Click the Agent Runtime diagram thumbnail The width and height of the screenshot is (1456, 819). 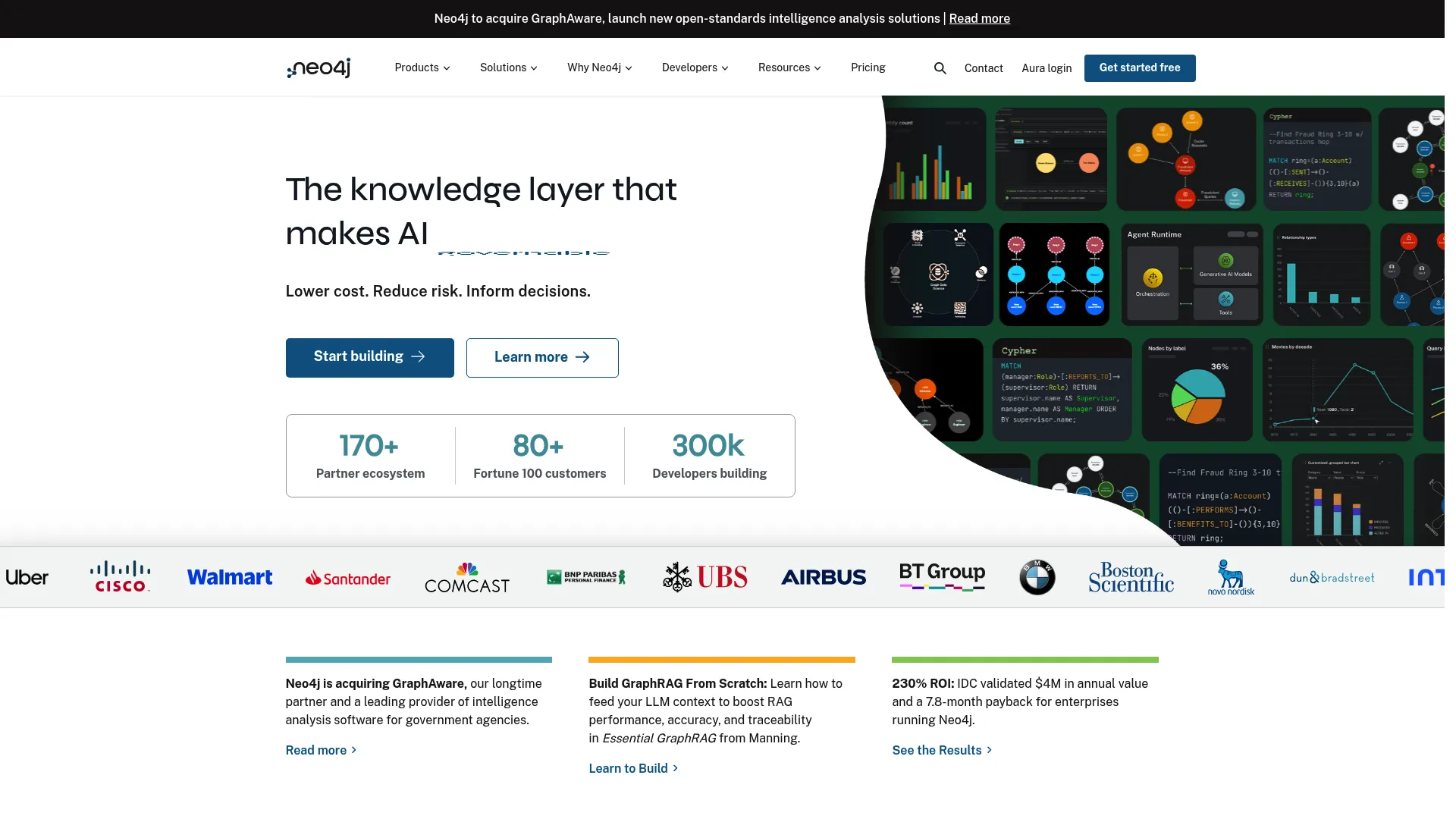coord(1192,275)
